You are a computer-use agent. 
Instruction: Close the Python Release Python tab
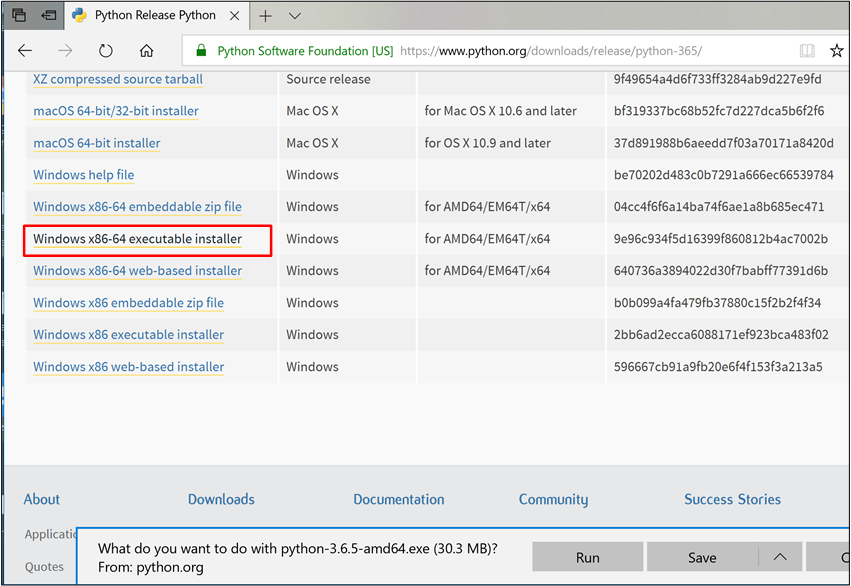[x=234, y=16]
